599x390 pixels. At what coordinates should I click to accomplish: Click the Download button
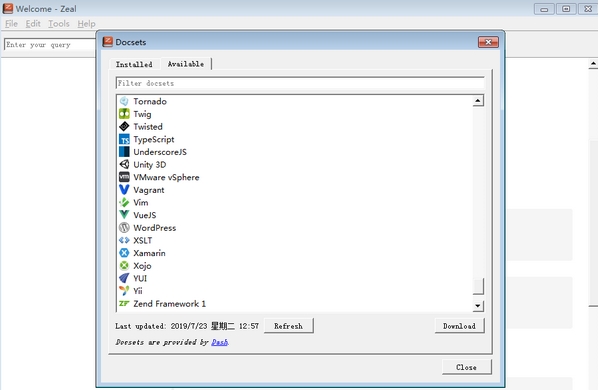[x=459, y=326]
